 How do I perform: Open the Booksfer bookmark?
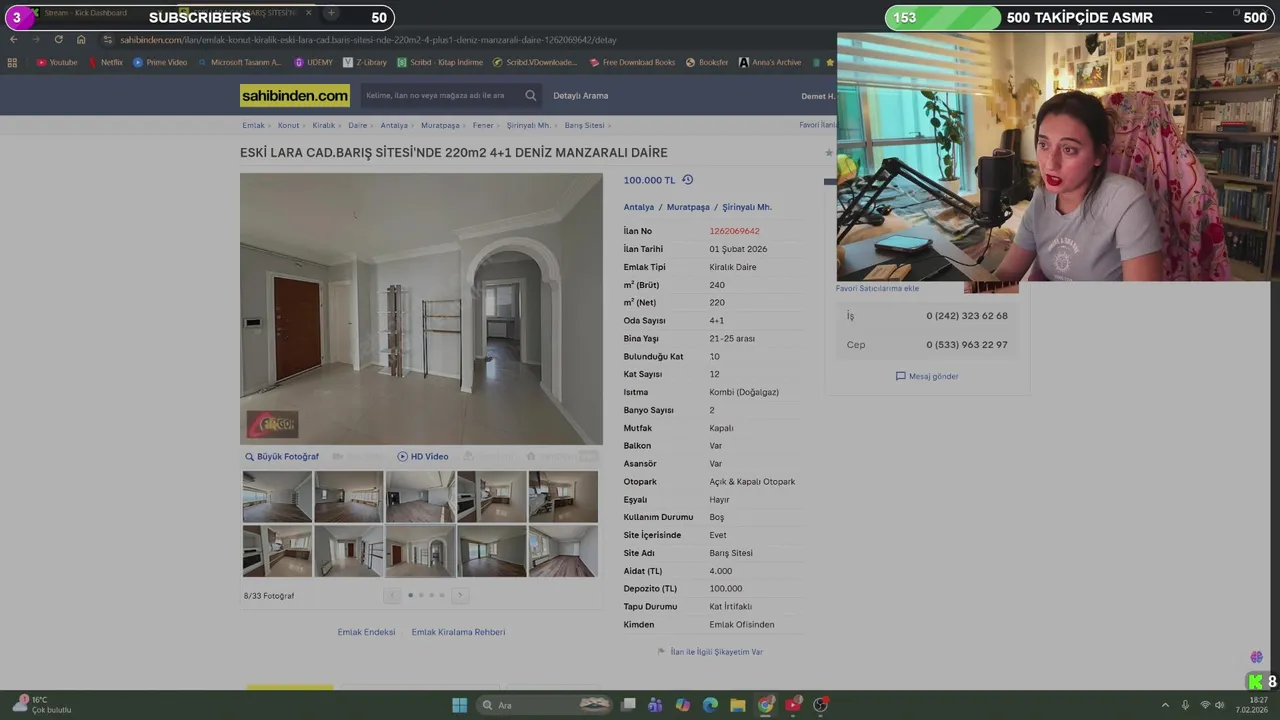click(x=707, y=62)
